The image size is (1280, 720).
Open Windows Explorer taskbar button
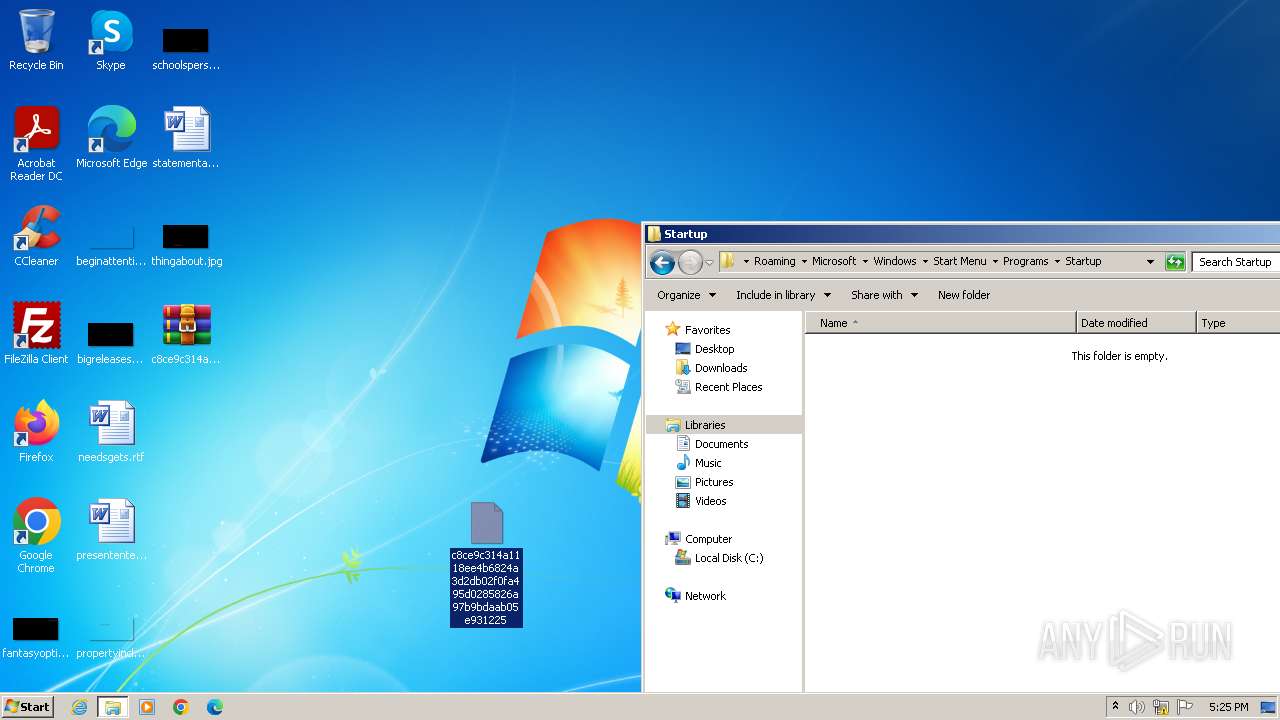(112, 707)
